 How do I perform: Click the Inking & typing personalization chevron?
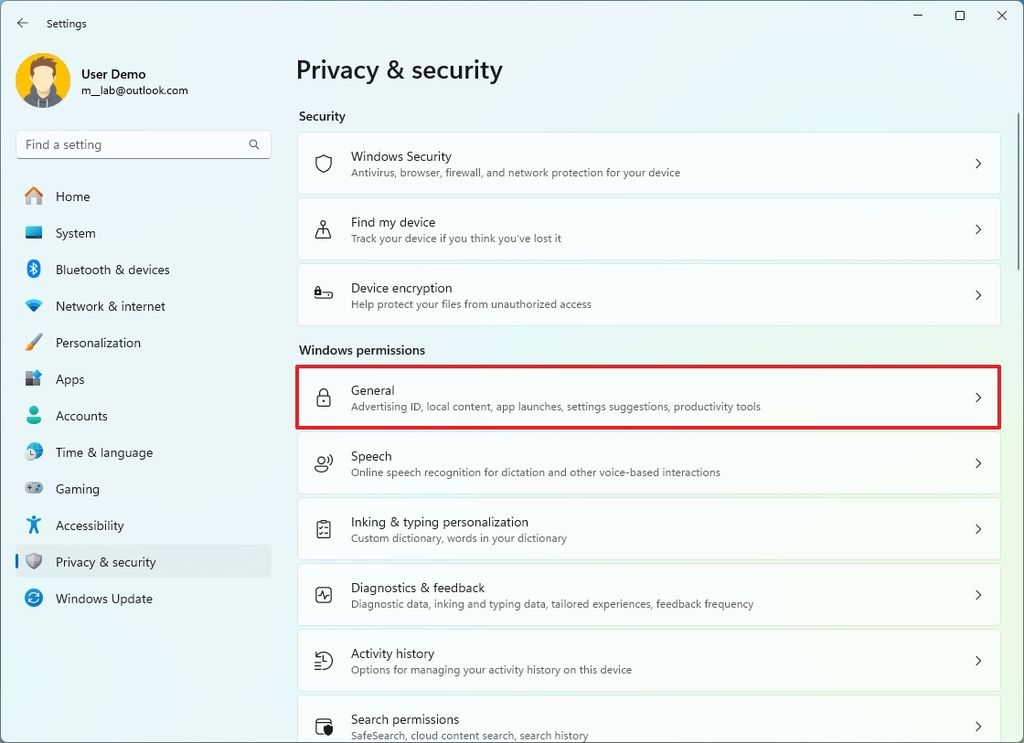978,529
